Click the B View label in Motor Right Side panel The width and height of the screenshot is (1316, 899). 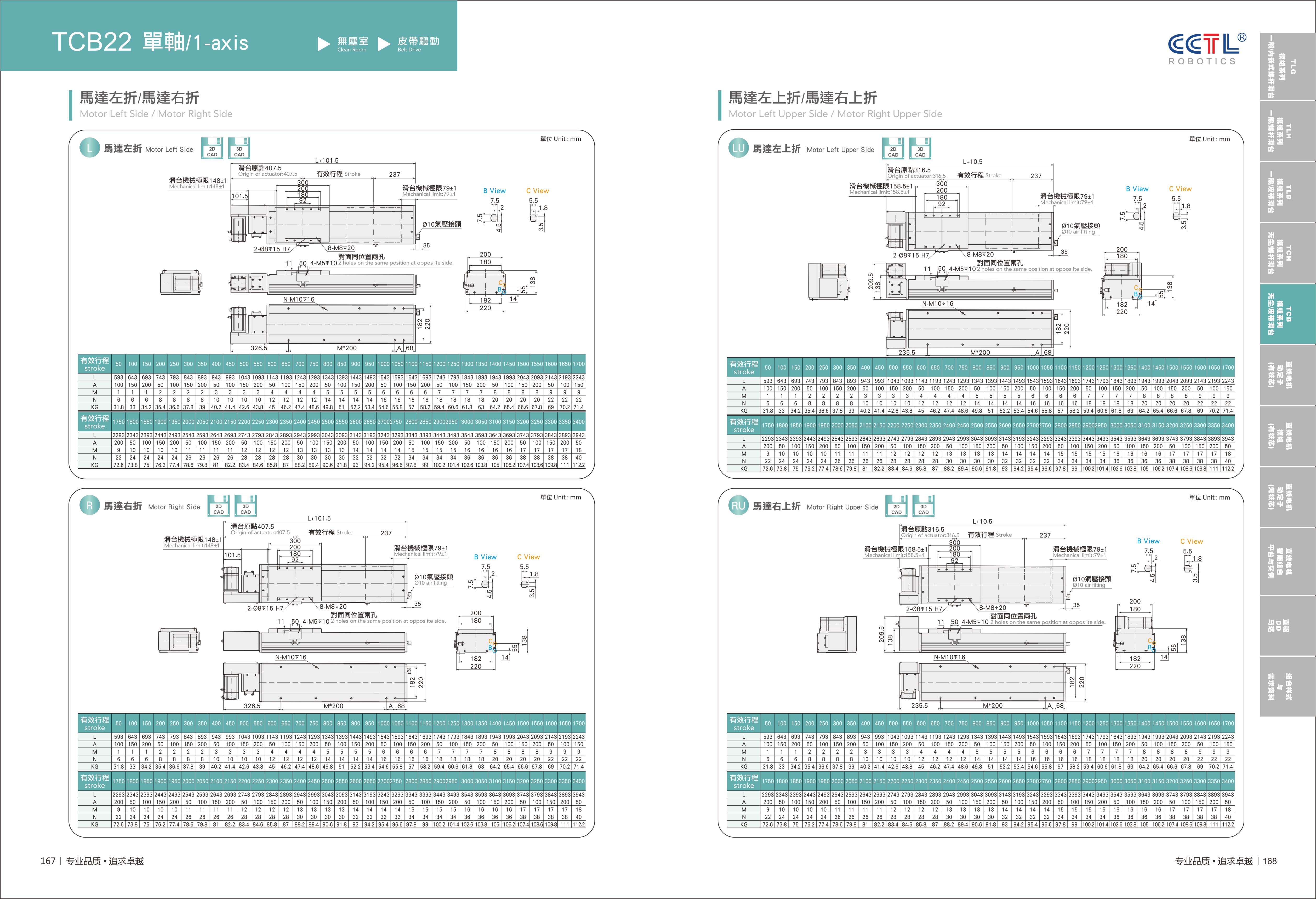click(x=485, y=557)
